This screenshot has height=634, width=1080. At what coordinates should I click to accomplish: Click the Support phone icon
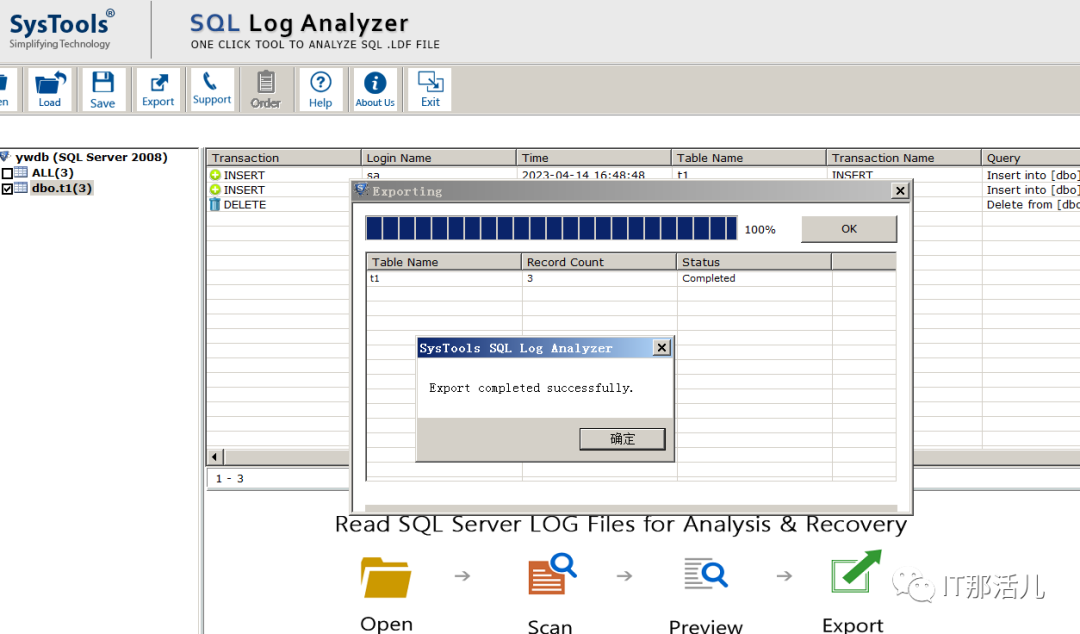[x=211, y=90]
